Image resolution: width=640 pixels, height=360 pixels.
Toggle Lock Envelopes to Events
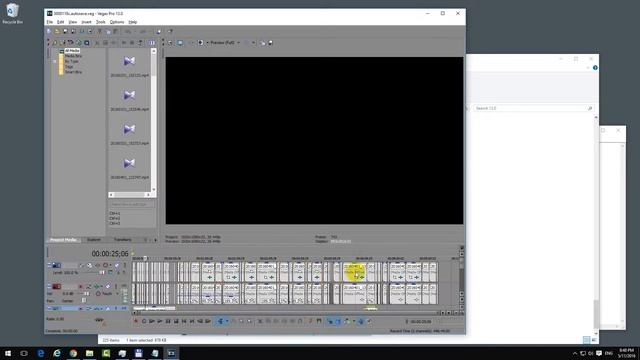(x=361, y=321)
